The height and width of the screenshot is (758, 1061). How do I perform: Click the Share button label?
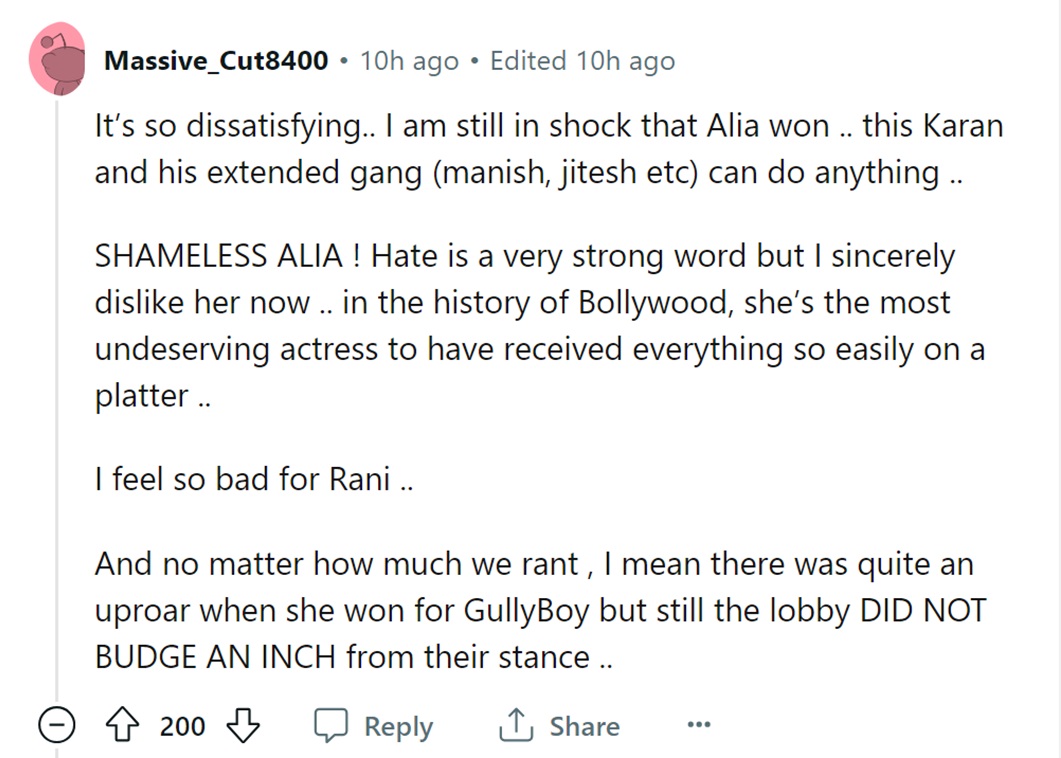click(584, 726)
